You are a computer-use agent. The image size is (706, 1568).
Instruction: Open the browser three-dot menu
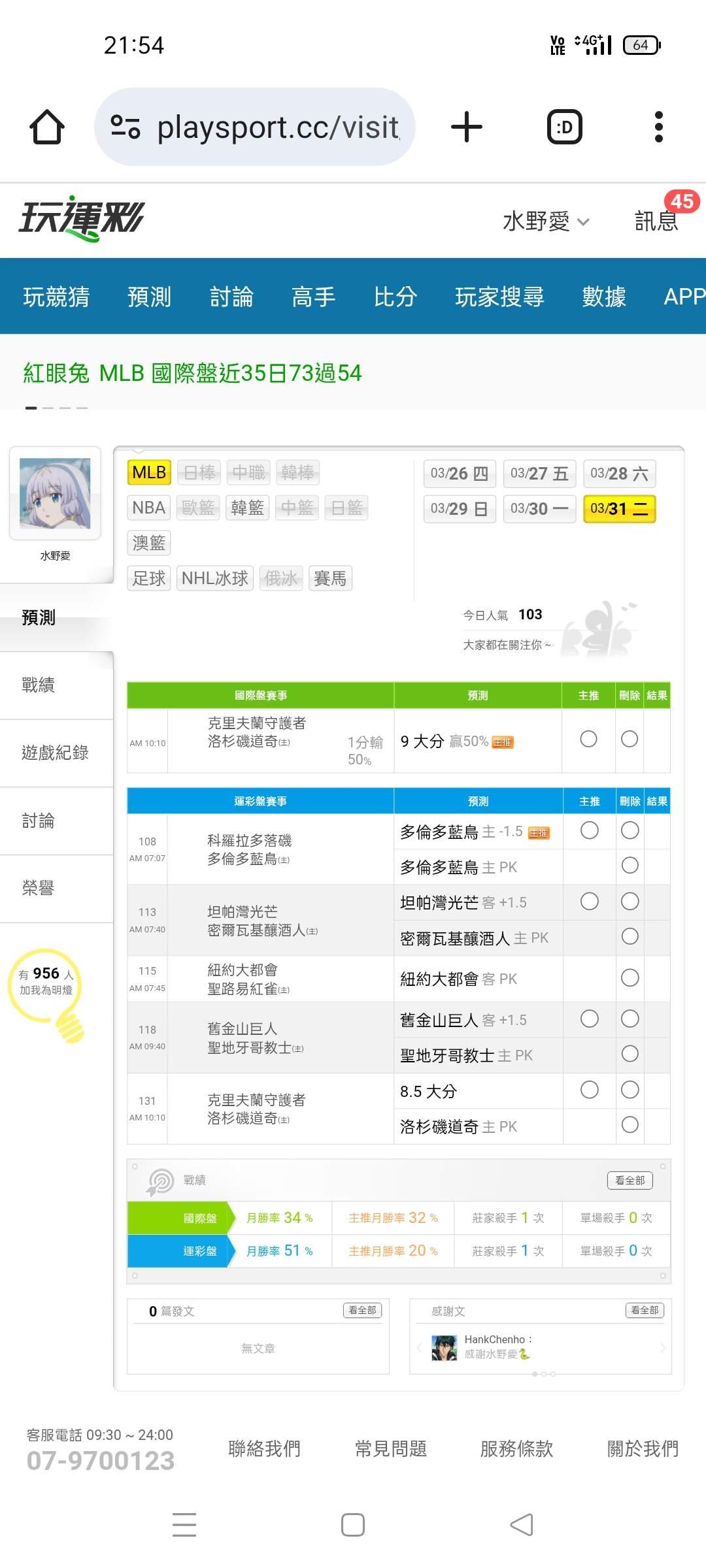[658, 127]
